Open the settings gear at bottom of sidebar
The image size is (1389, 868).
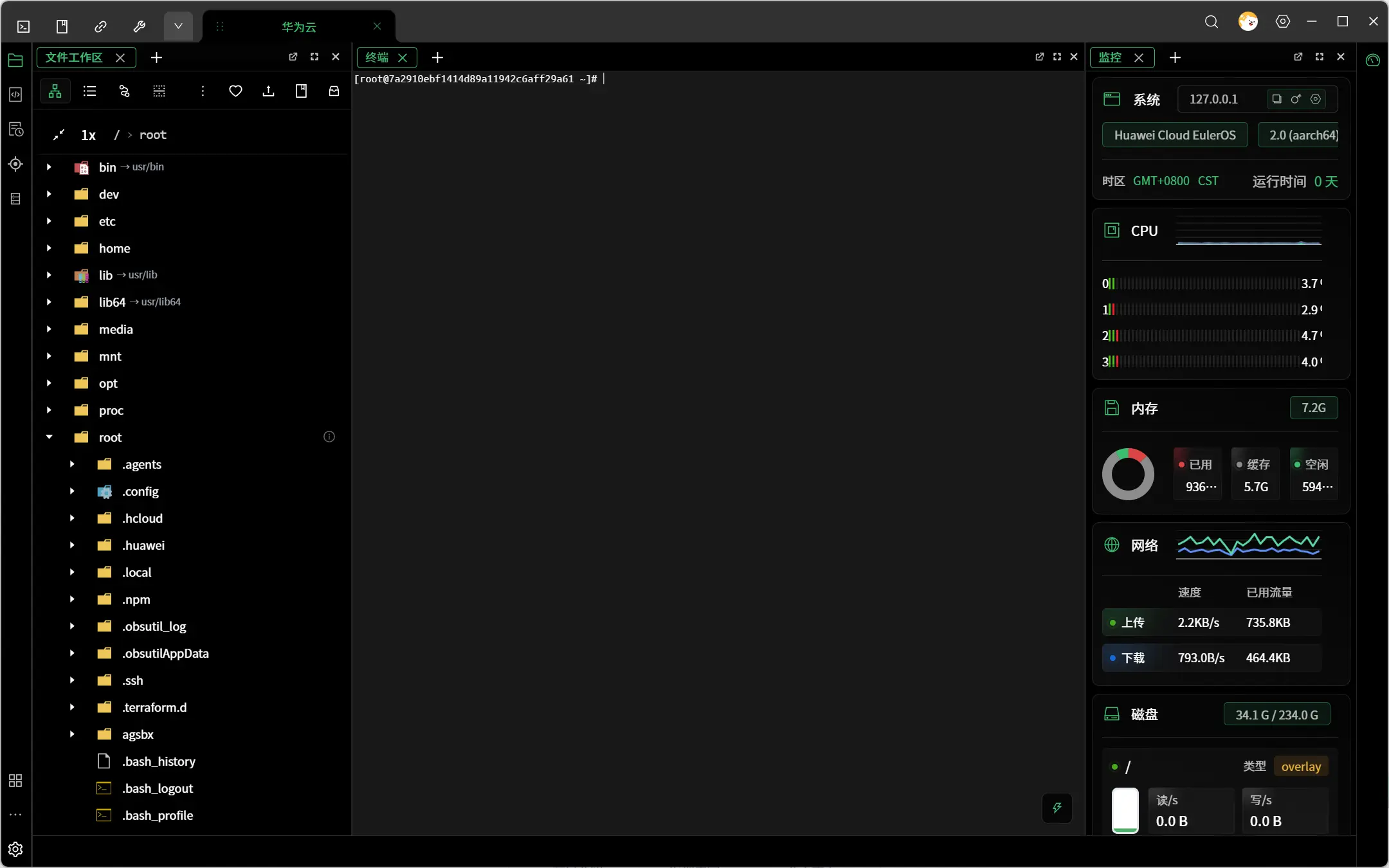[x=15, y=849]
